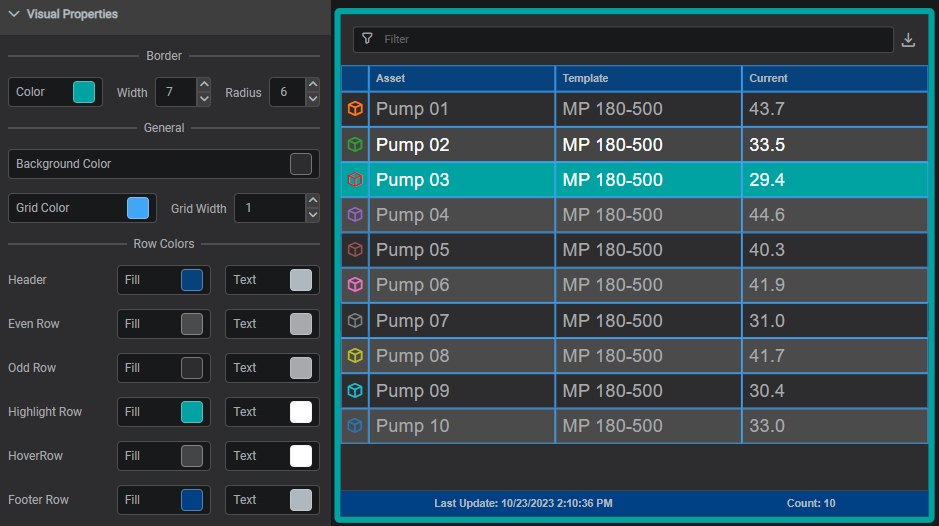
Task: Select the Pump 05 asset cell
Action: [462, 250]
